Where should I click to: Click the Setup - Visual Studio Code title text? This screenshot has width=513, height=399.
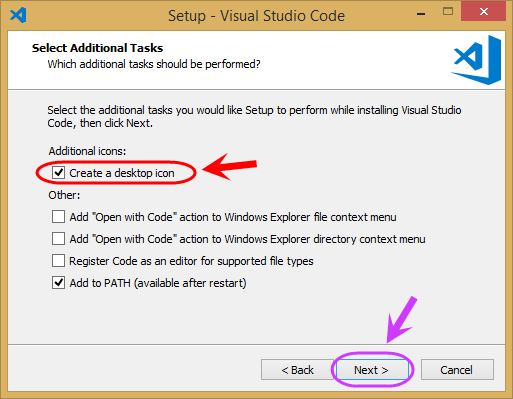(256, 16)
